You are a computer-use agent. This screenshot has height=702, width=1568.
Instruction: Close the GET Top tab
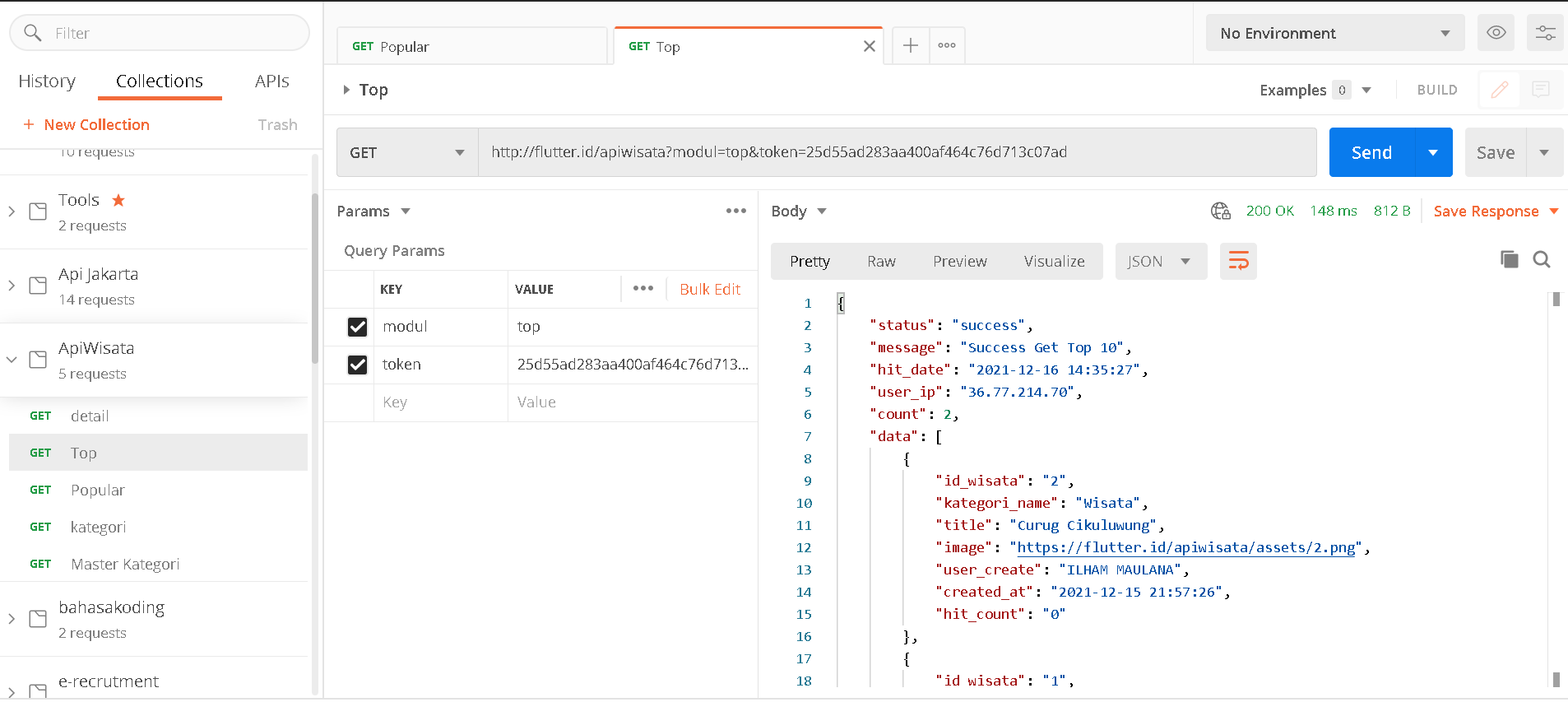869,46
